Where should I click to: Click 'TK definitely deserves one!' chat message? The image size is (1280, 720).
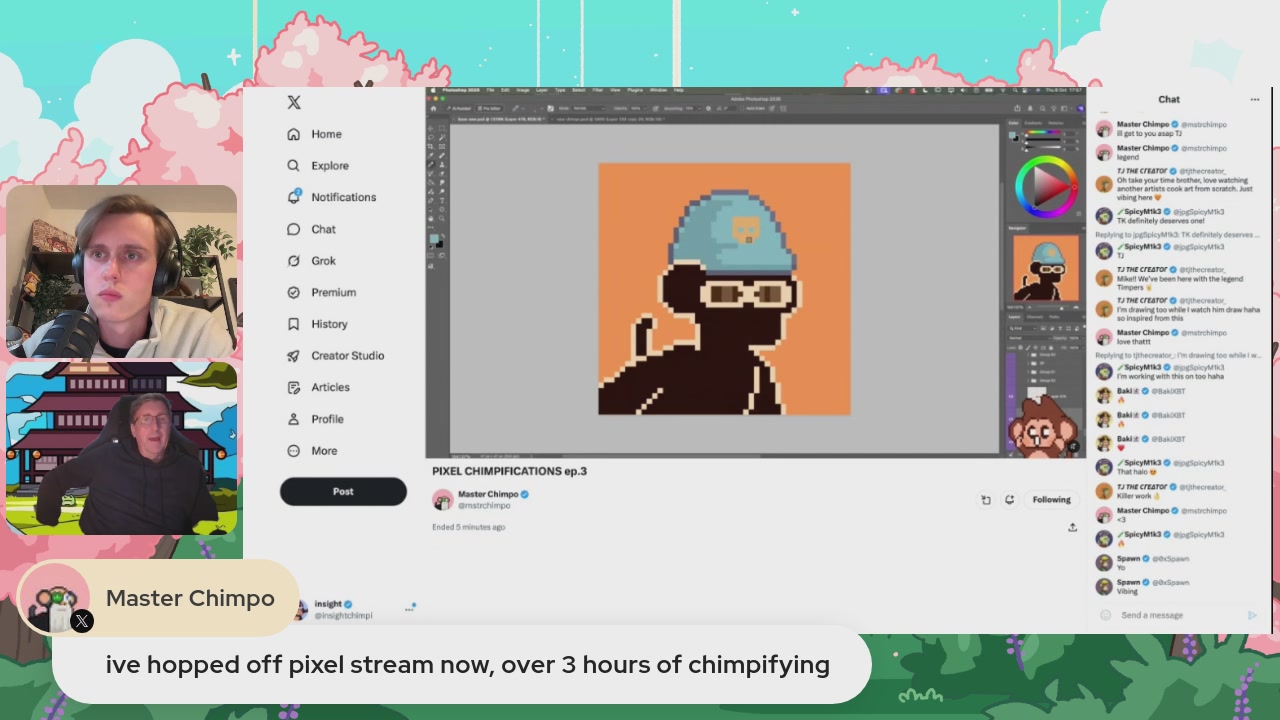point(1161,221)
